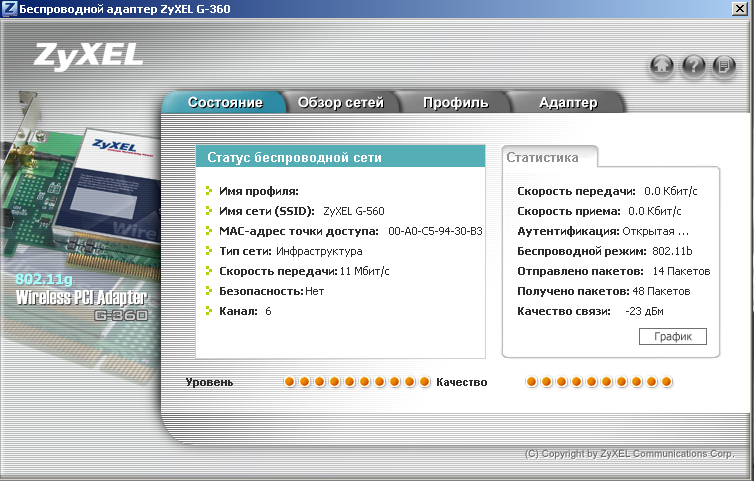Click the Инфраструктура network type value

coord(319,251)
